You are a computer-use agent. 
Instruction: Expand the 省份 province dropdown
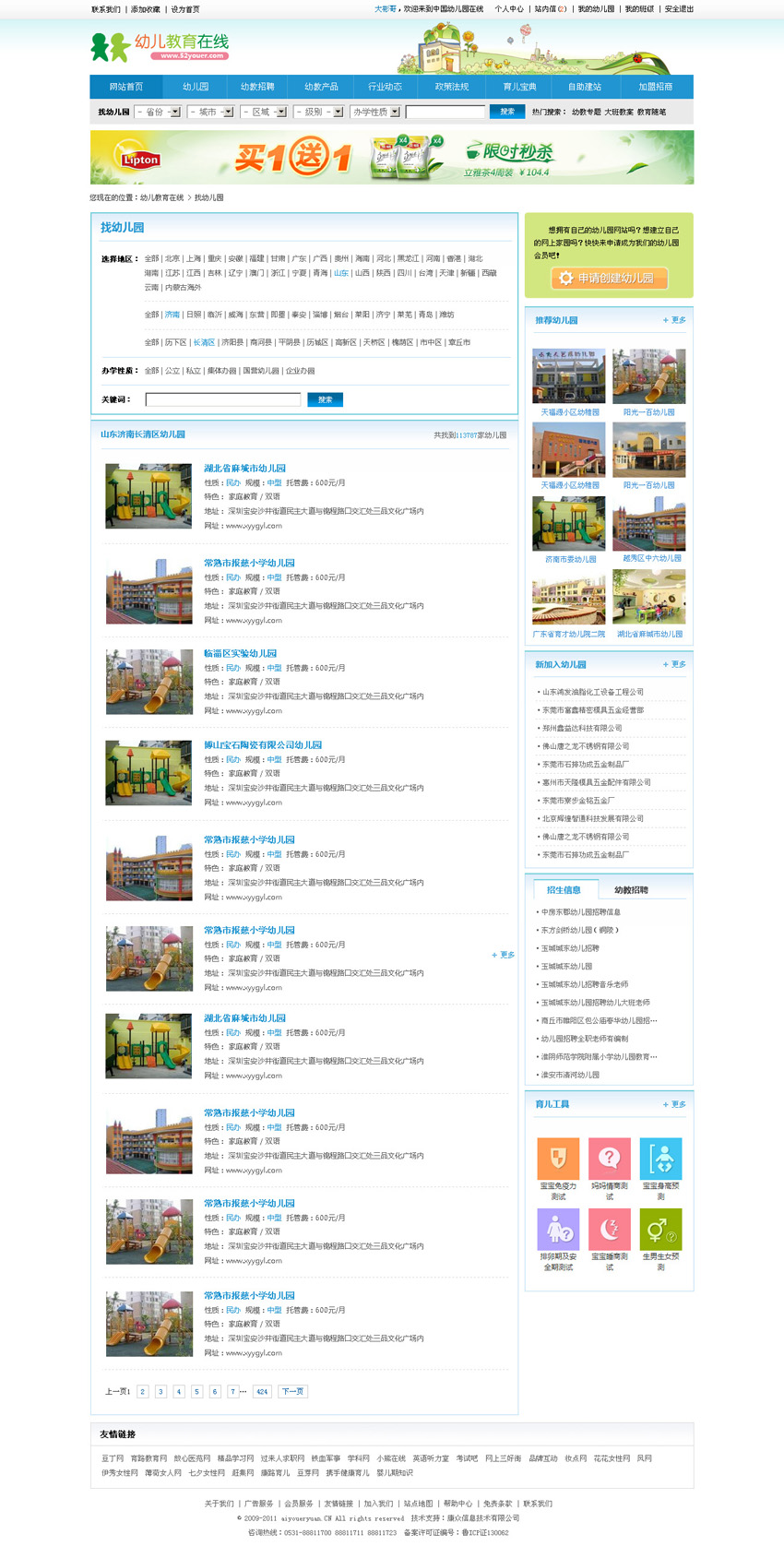point(158,112)
